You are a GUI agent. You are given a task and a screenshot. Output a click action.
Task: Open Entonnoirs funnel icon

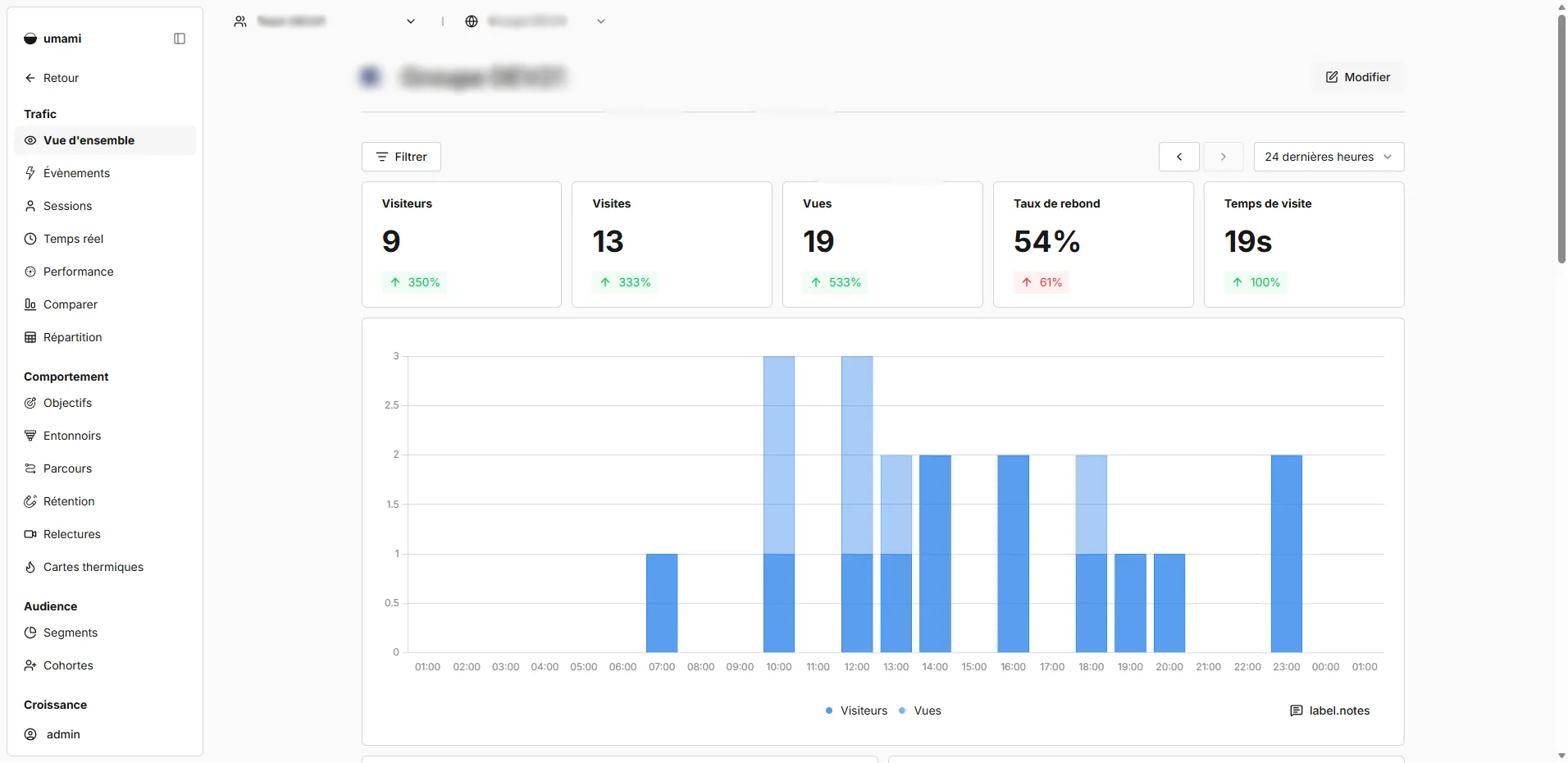tap(30, 436)
